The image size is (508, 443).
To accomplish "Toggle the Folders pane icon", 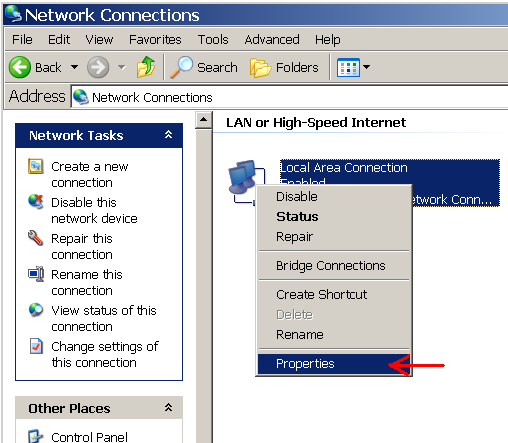I will (261, 67).
